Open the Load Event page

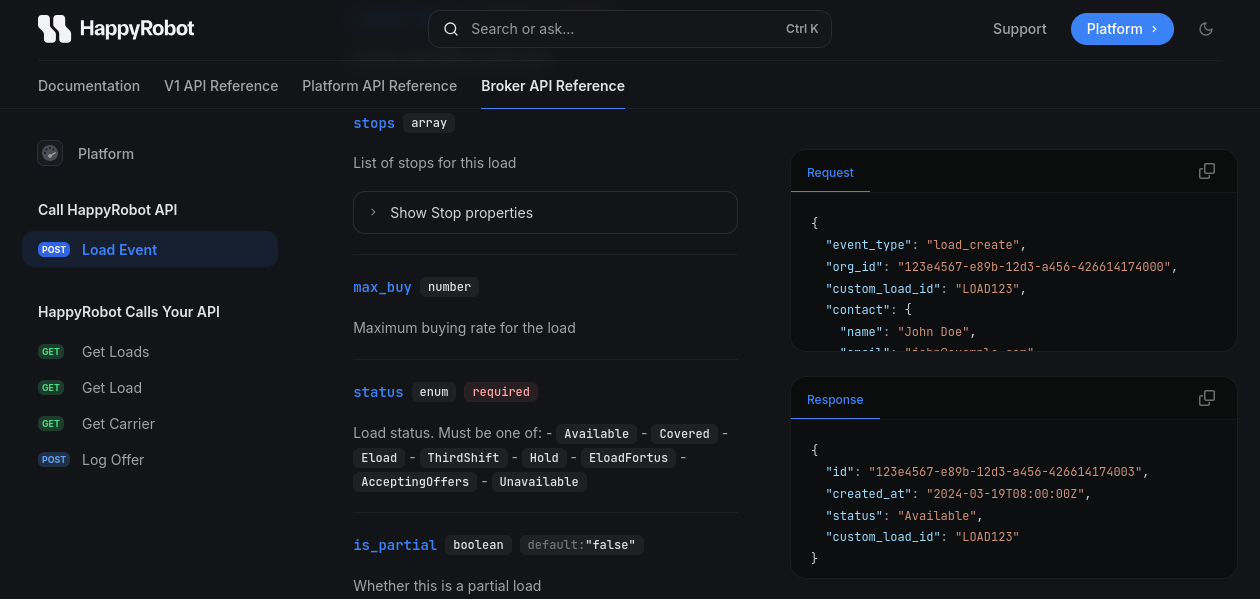[150, 250]
